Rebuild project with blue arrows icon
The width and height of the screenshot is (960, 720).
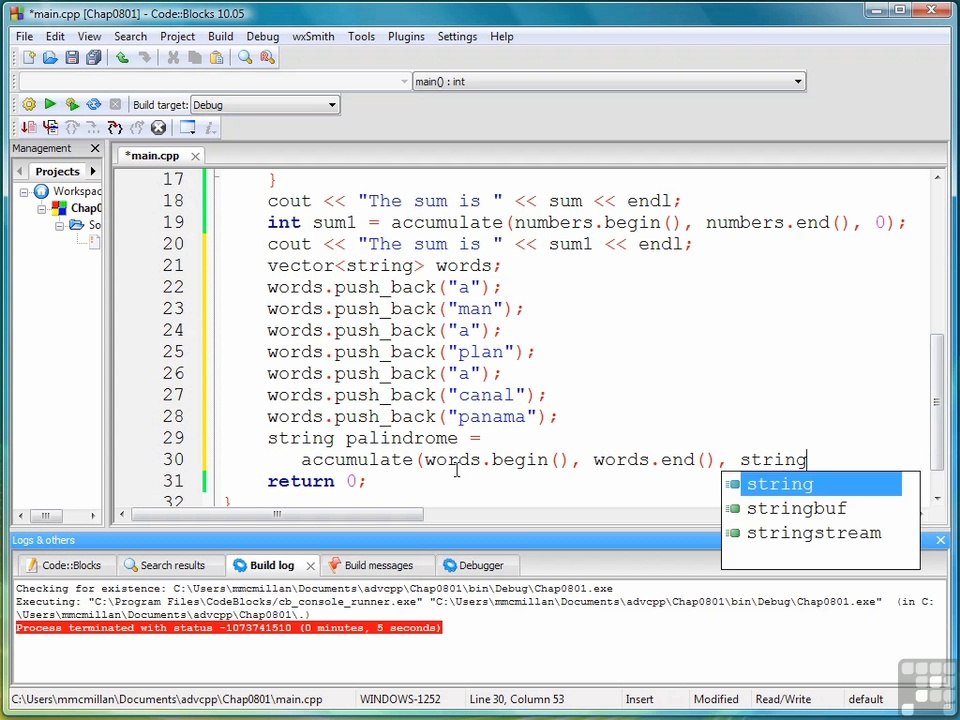tap(94, 105)
